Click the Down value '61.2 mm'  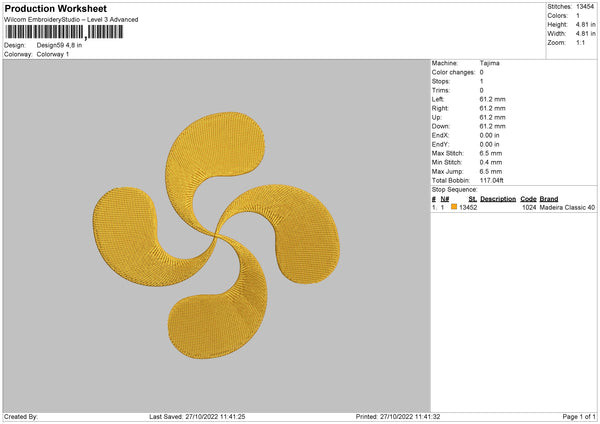(492, 126)
